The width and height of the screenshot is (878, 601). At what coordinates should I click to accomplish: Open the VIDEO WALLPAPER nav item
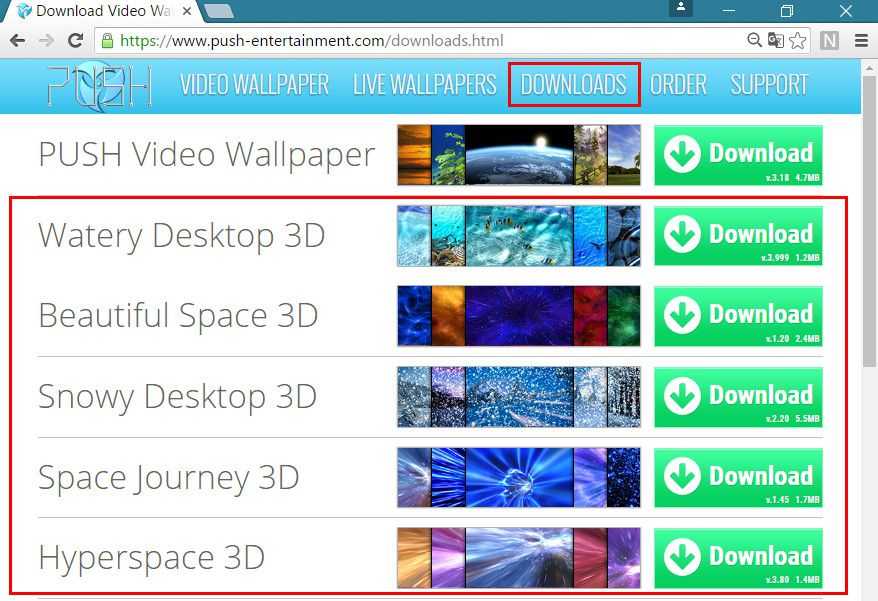(254, 85)
